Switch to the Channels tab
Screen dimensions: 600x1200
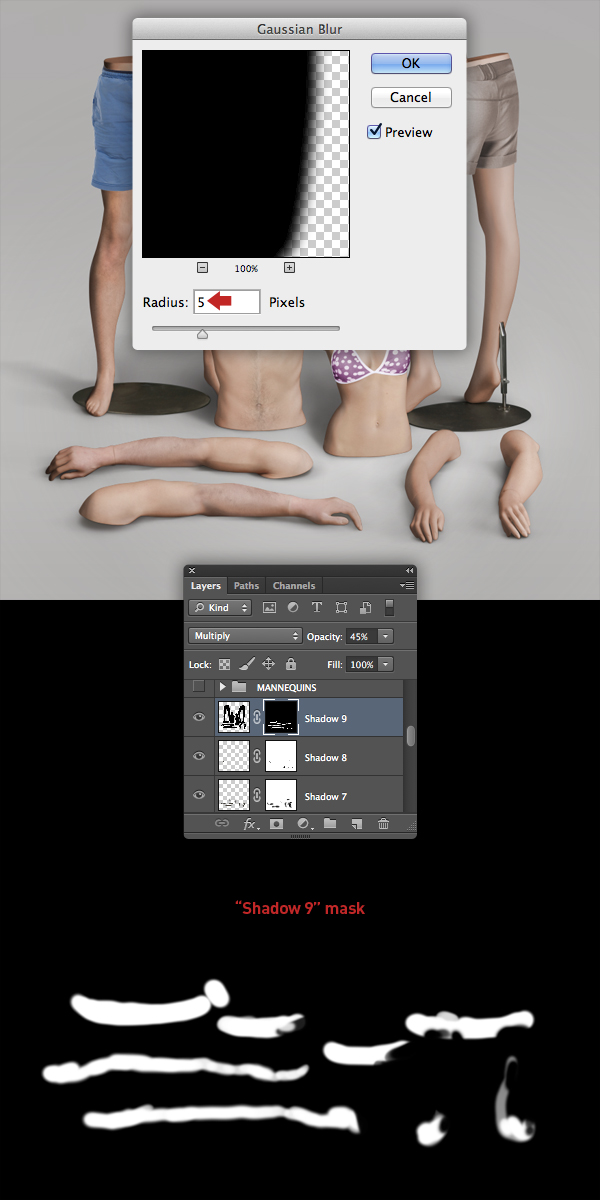(294, 586)
